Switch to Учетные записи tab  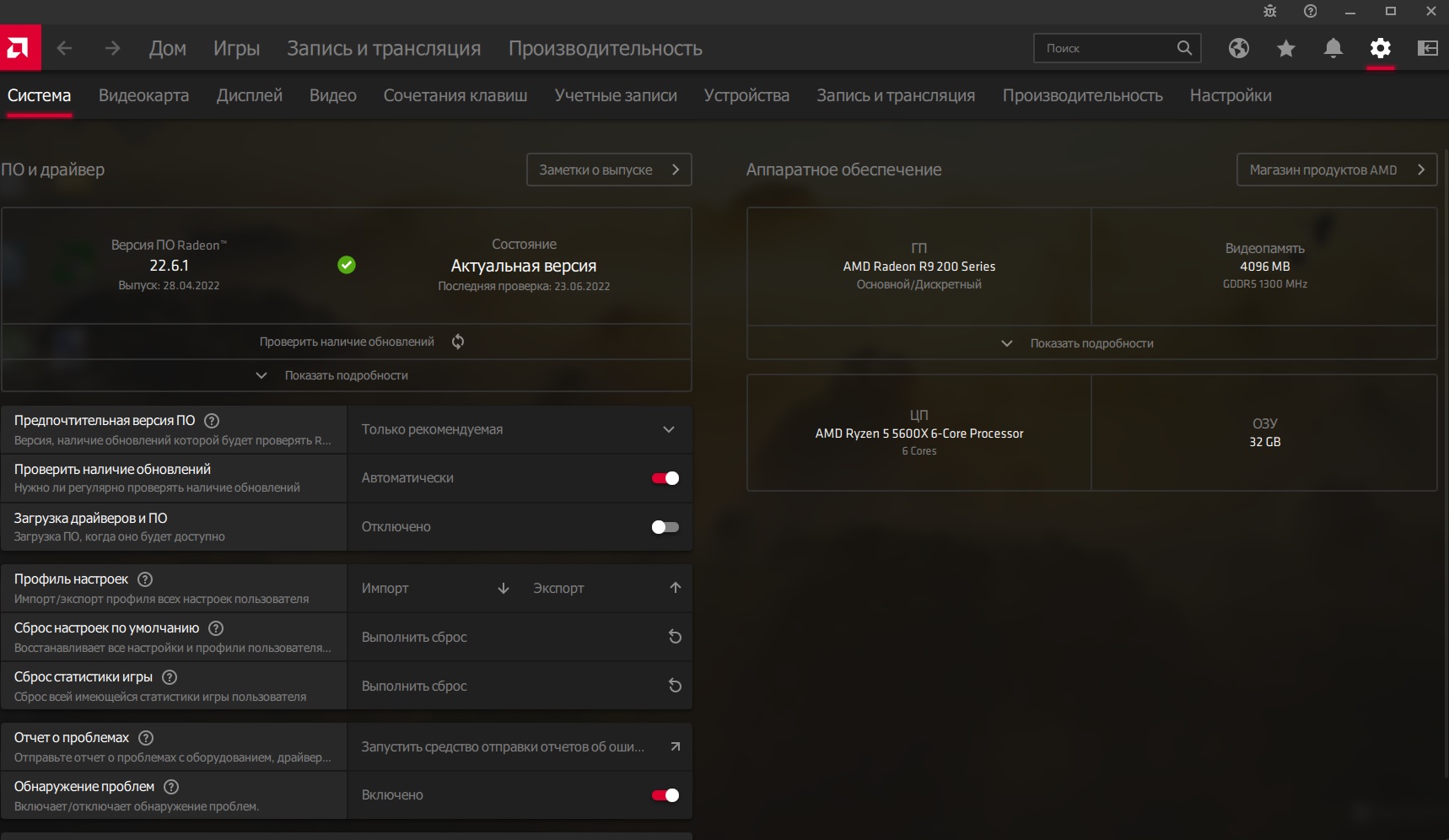click(616, 95)
